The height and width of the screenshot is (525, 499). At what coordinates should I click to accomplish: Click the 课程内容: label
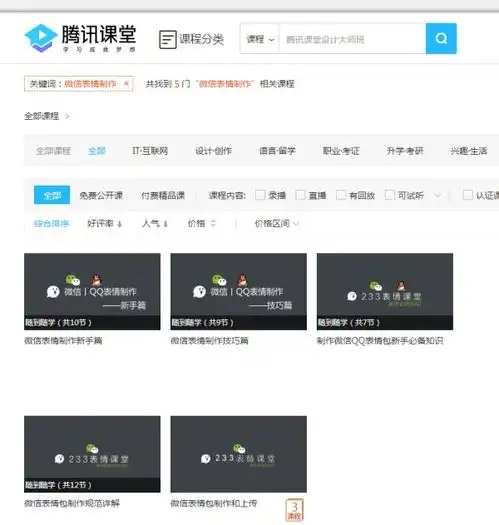tap(227, 195)
